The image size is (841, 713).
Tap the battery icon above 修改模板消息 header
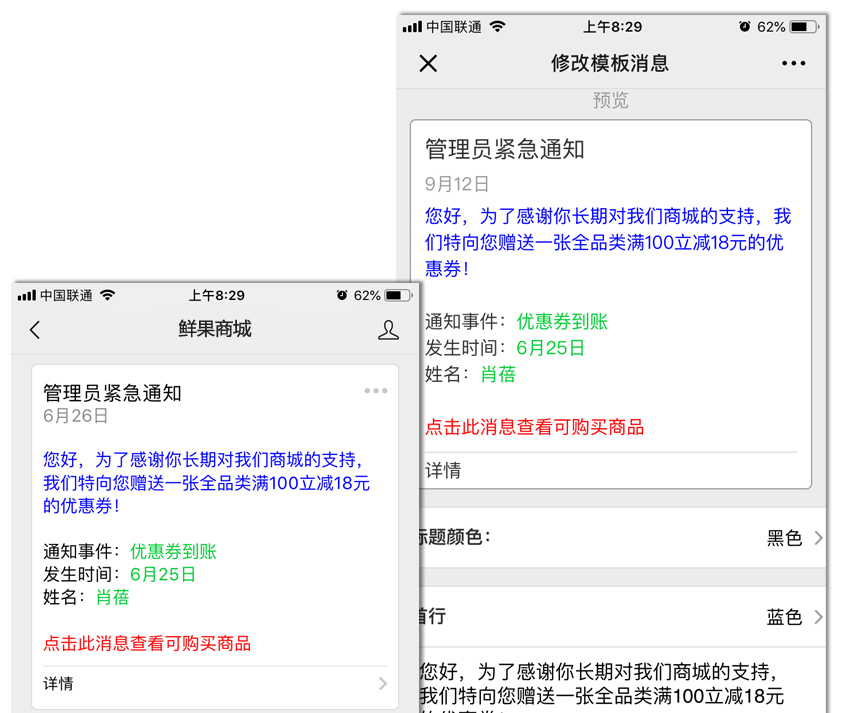[803, 27]
